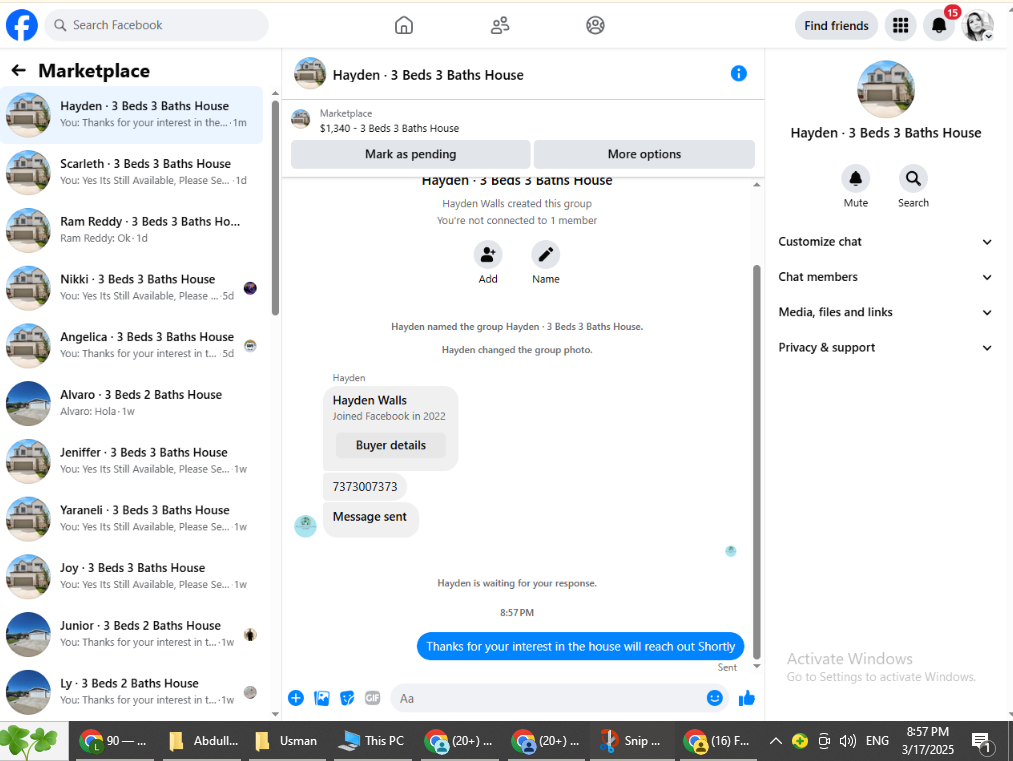The width and height of the screenshot is (1013, 761).
Task: Open the Friends icon in top navigation
Action: tap(499, 25)
